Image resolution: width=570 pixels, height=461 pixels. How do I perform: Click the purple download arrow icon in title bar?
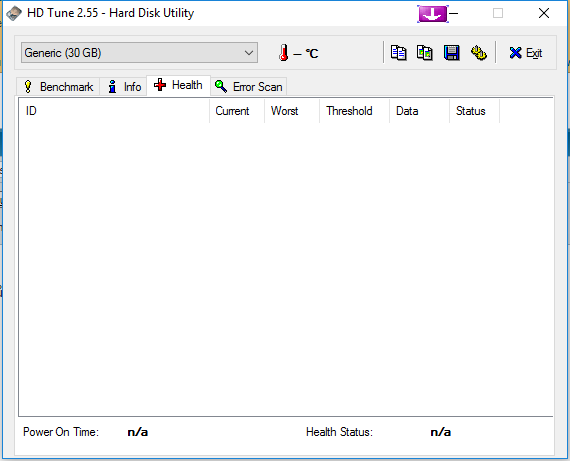(x=433, y=14)
